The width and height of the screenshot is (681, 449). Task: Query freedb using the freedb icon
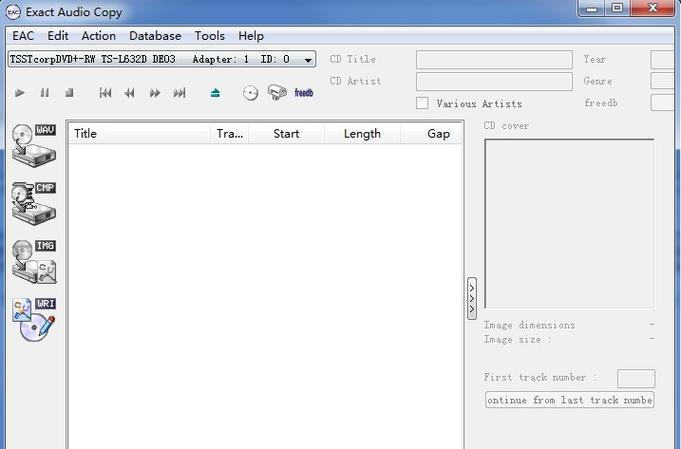tap(304, 93)
